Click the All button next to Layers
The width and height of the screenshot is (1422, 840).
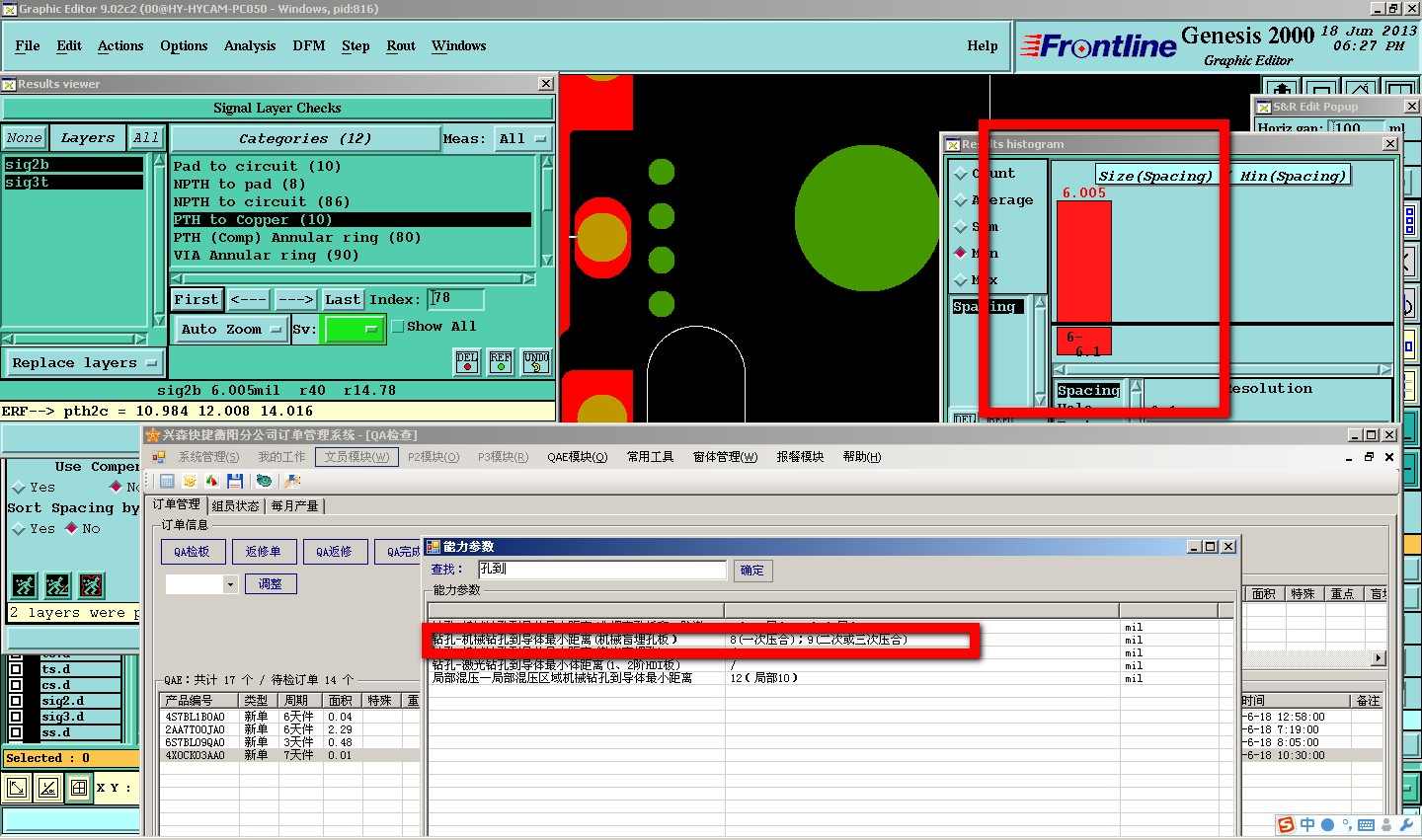click(x=146, y=138)
